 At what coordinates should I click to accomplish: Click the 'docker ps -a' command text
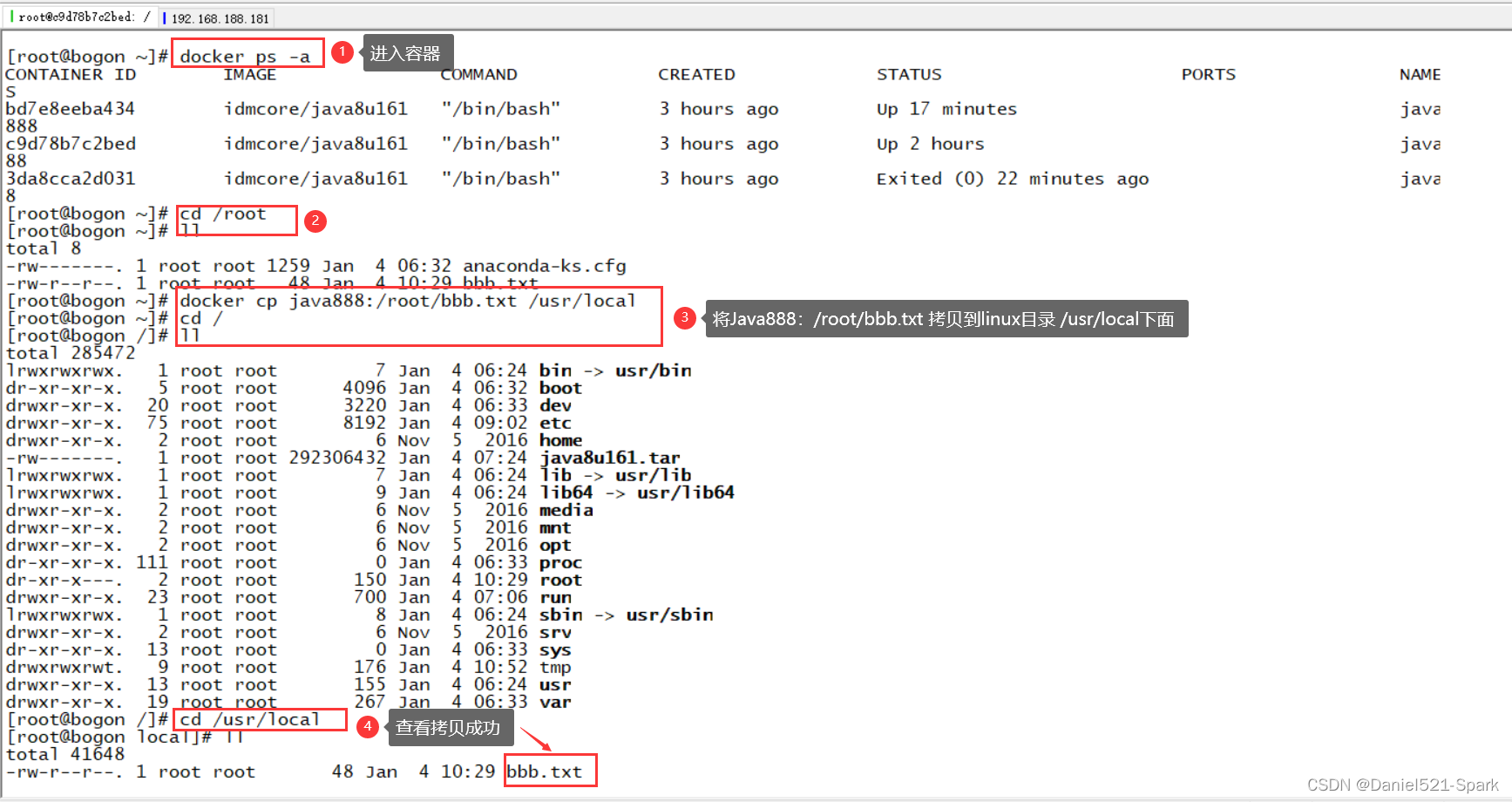point(245,57)
